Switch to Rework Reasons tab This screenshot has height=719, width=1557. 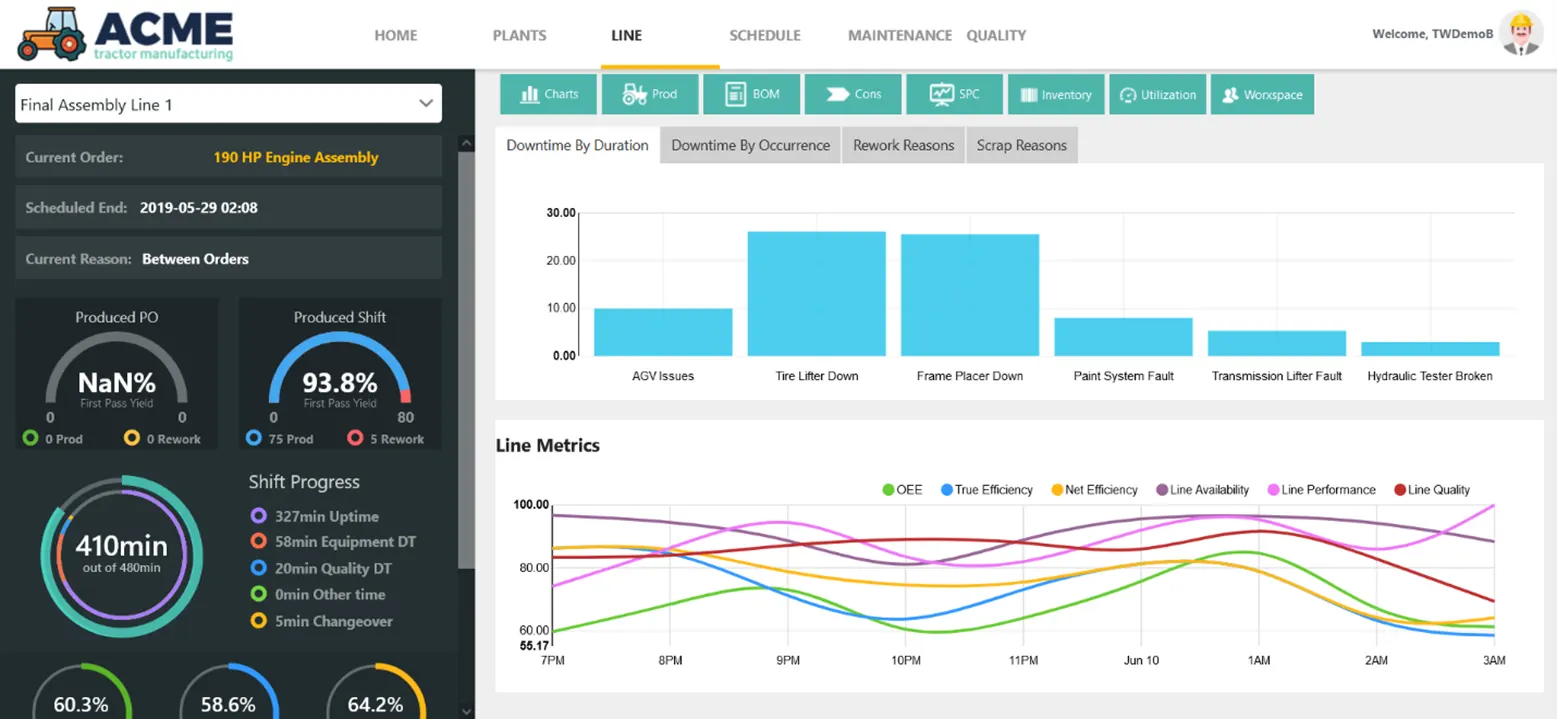(904, 145)
